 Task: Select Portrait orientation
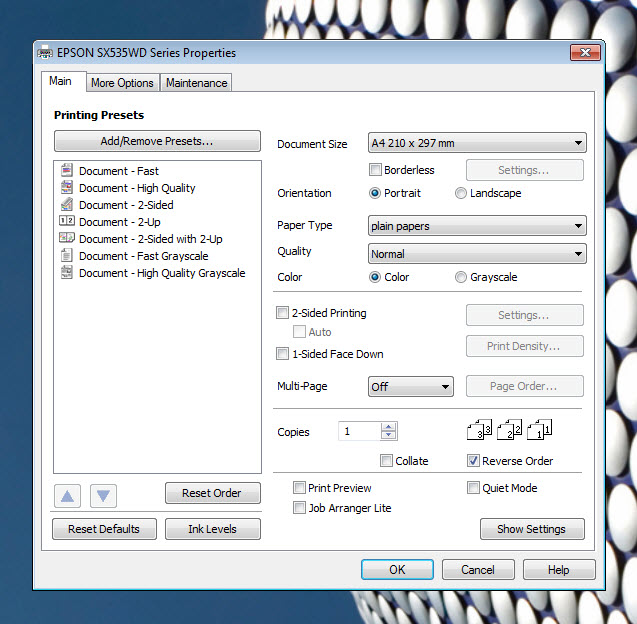click(375, 193)
